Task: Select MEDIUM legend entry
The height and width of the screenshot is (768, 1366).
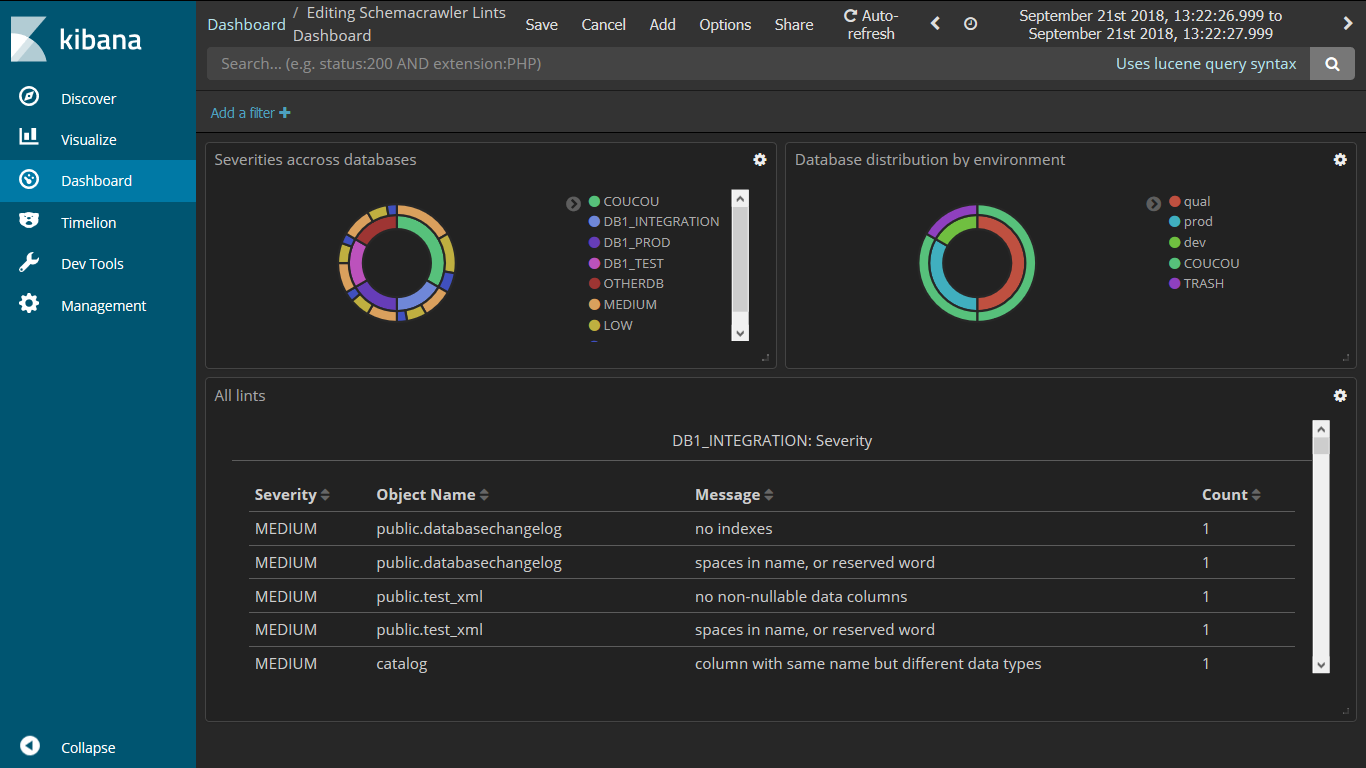Action: [x=630, y=304]
